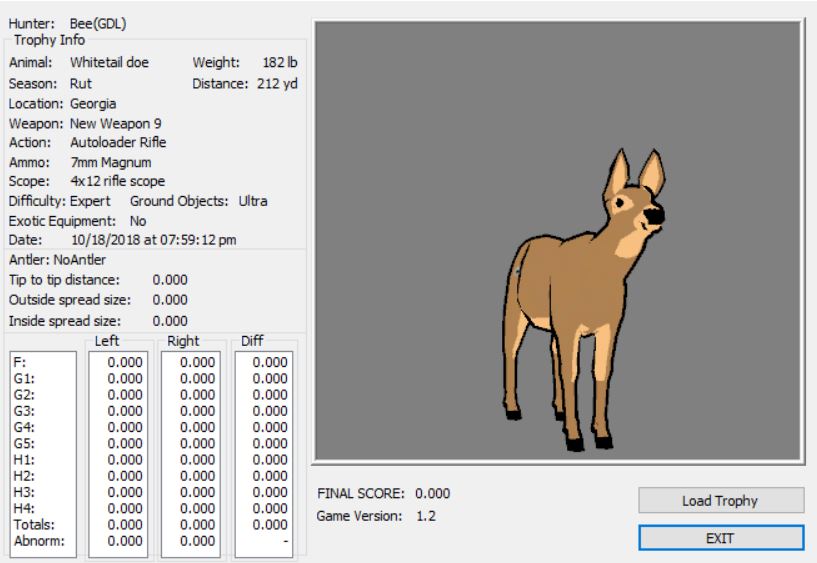Screen dimensions: 817x563
Task: Click the 212 yd distance value
Action: pyautogui.click(x=276, y=83)
